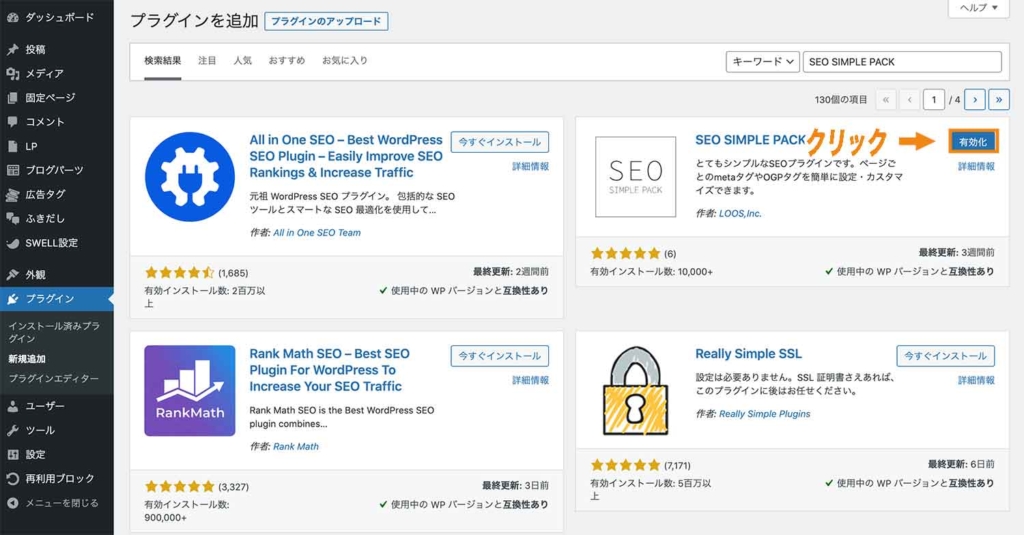Open author link Rank Math
Screen dimensions: 1024x535
pyautogui.click(x=296, y=447)
